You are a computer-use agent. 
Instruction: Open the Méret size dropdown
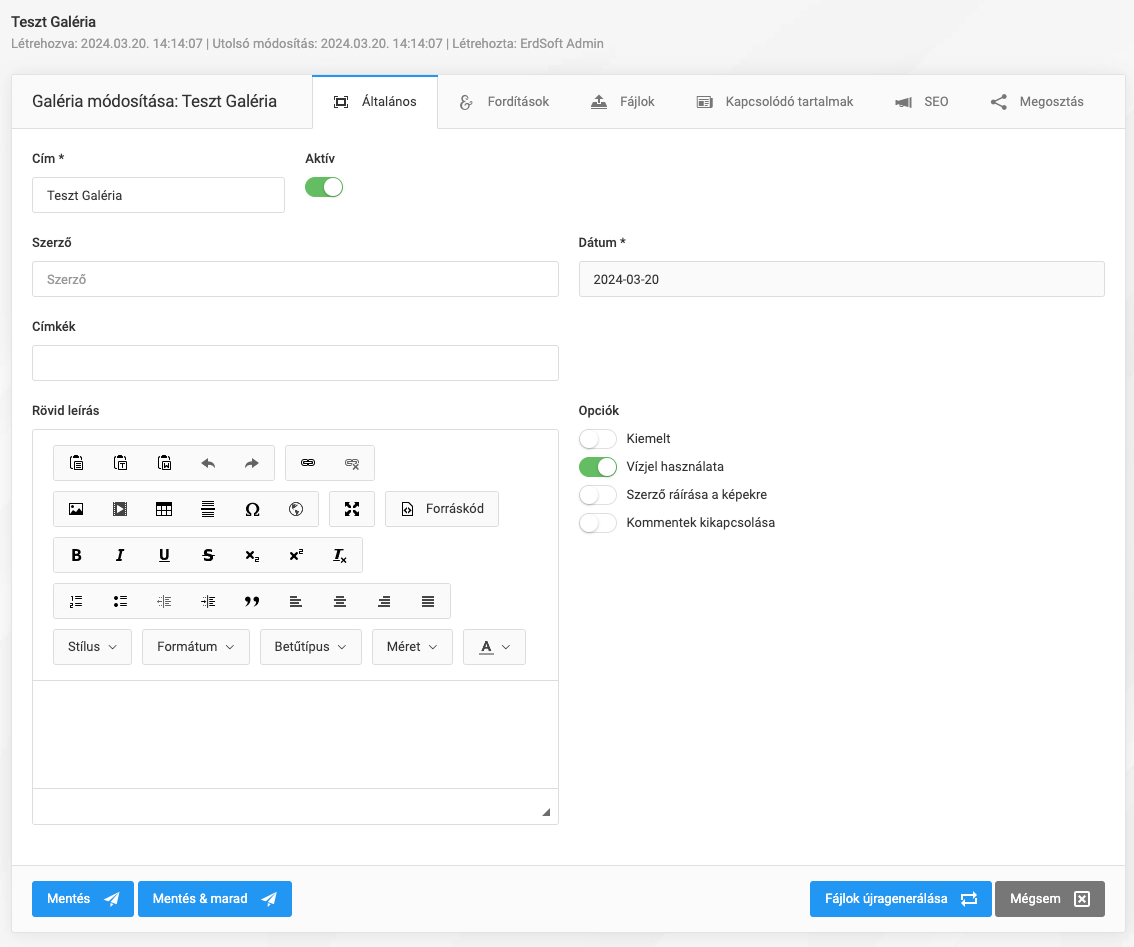412,647
